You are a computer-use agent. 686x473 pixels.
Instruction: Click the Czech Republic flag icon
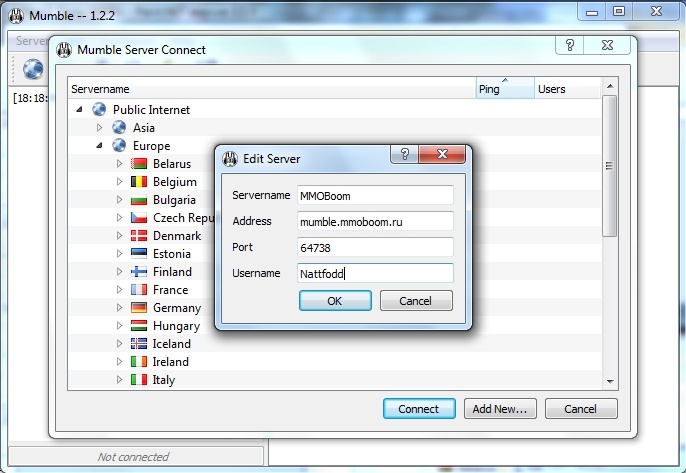[139, 217]
